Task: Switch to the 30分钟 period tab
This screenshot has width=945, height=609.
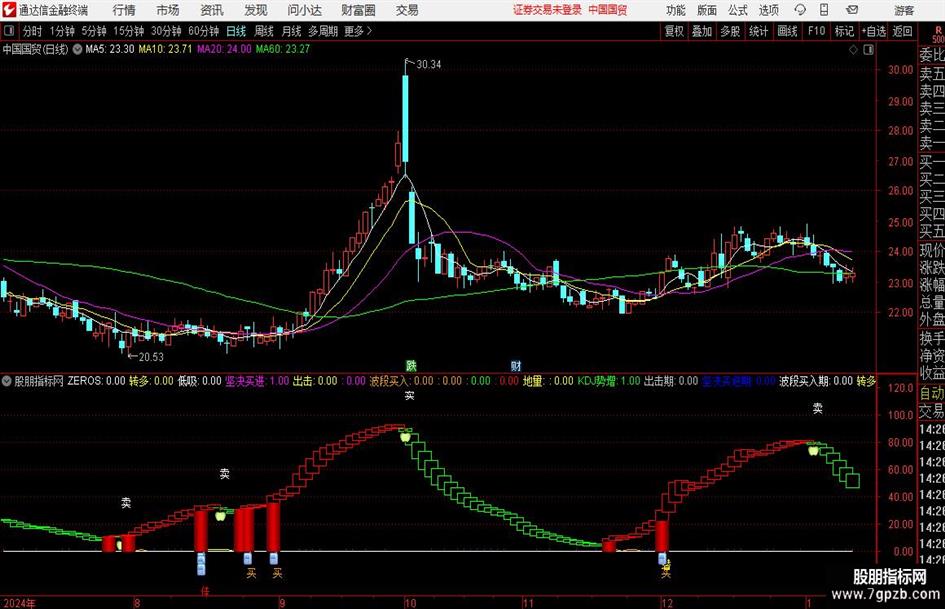Action: [166, 31]
